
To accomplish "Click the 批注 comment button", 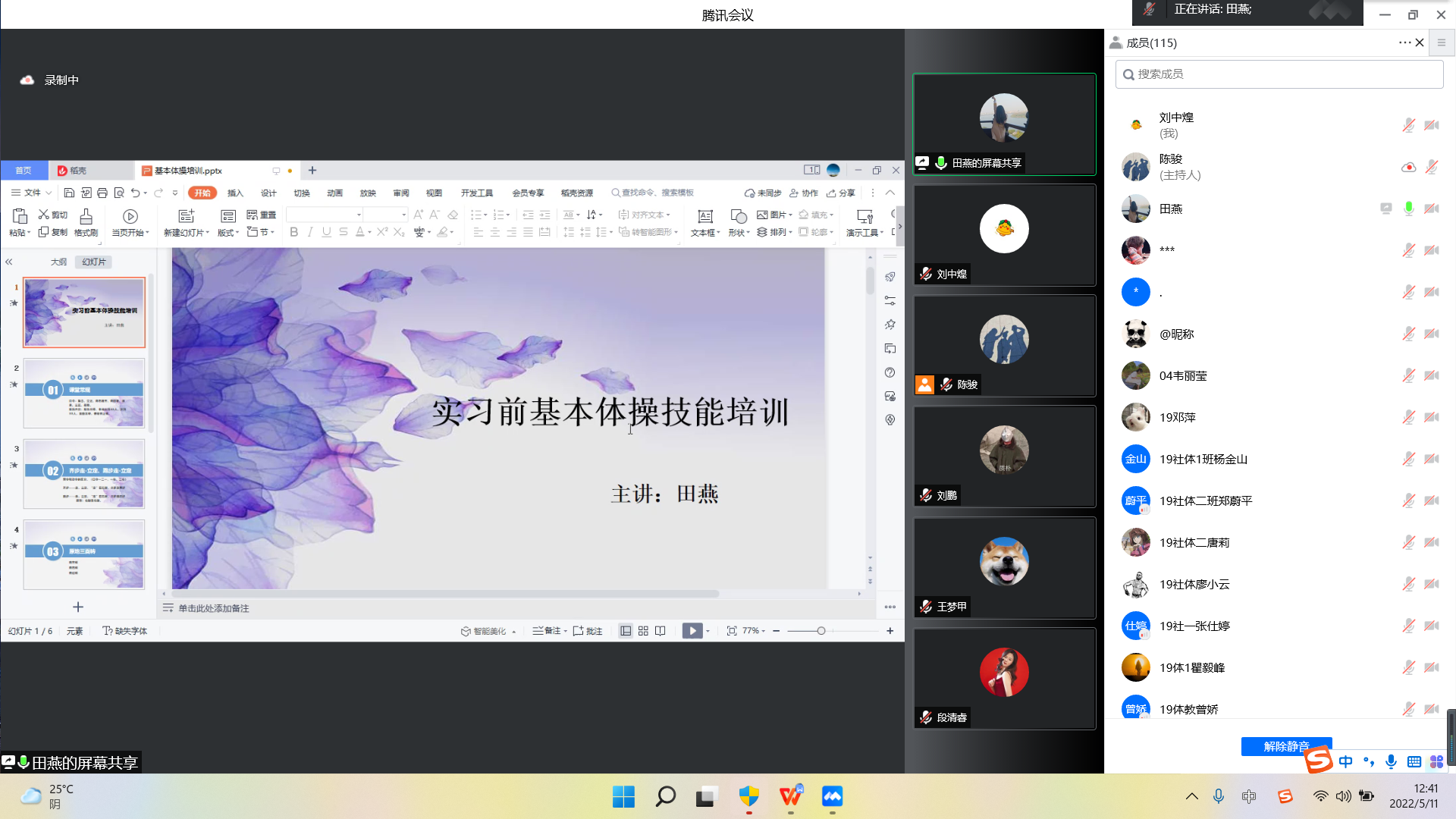I will (x=588, y=631).
